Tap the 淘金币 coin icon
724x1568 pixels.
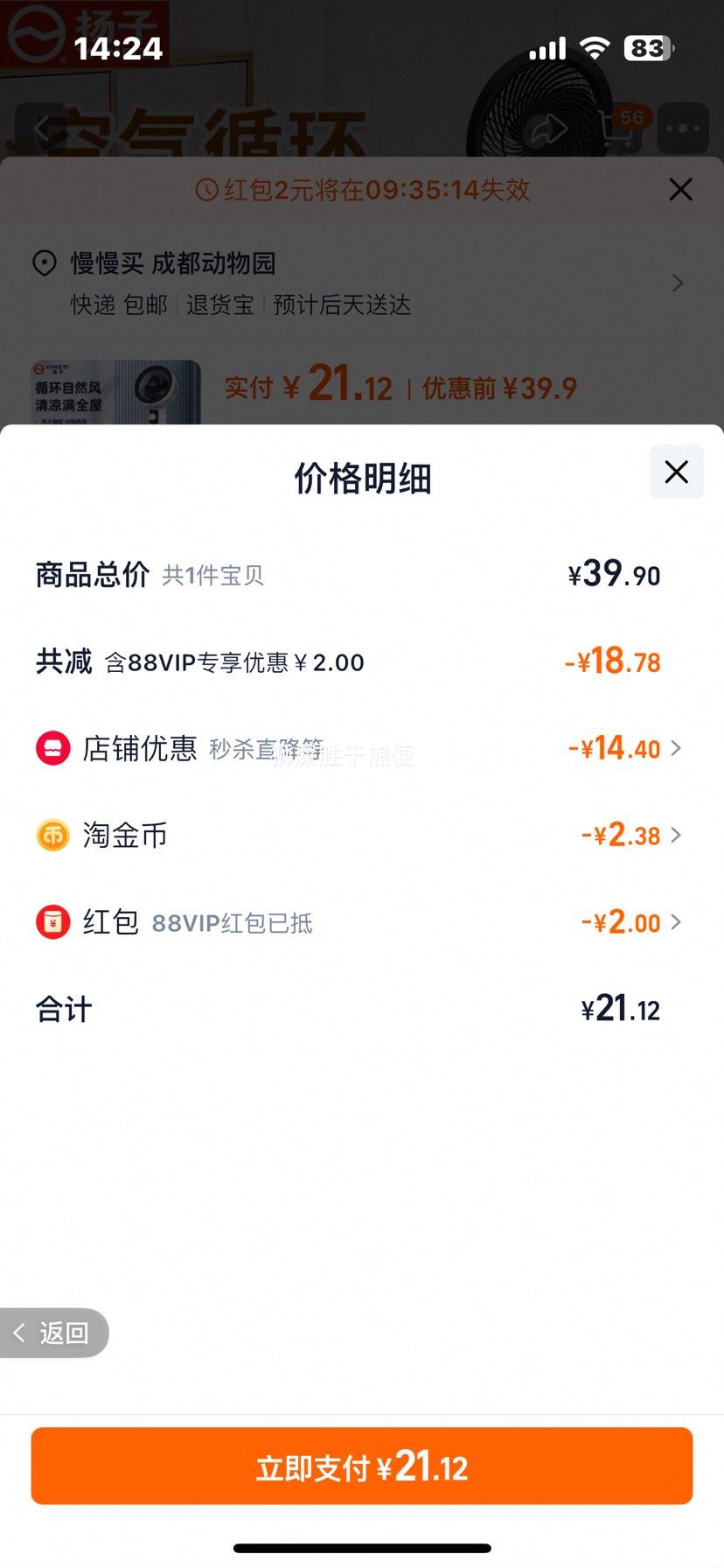point(52,836)
